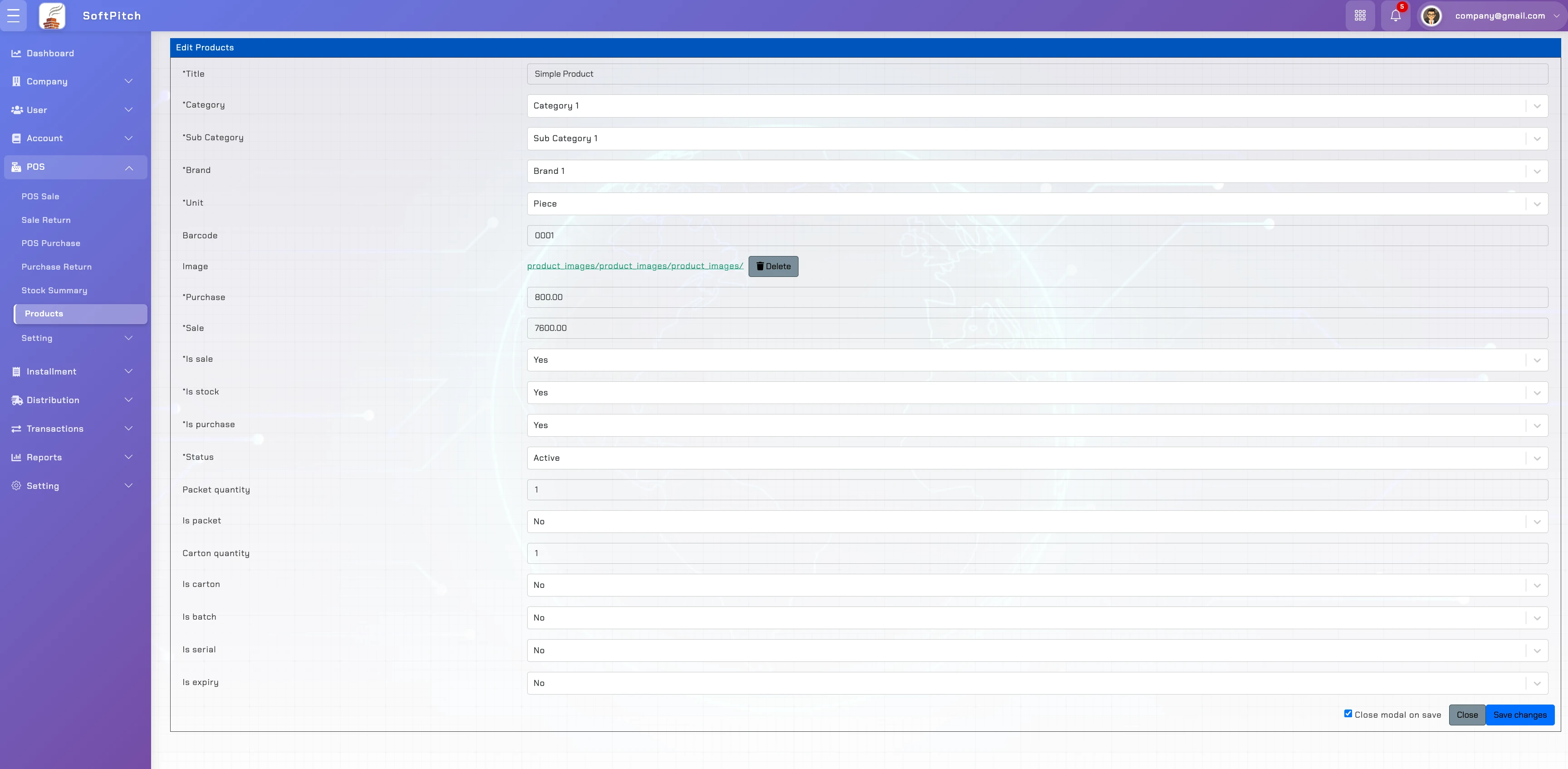Collapse the POS sidebar section

[75, 167]
